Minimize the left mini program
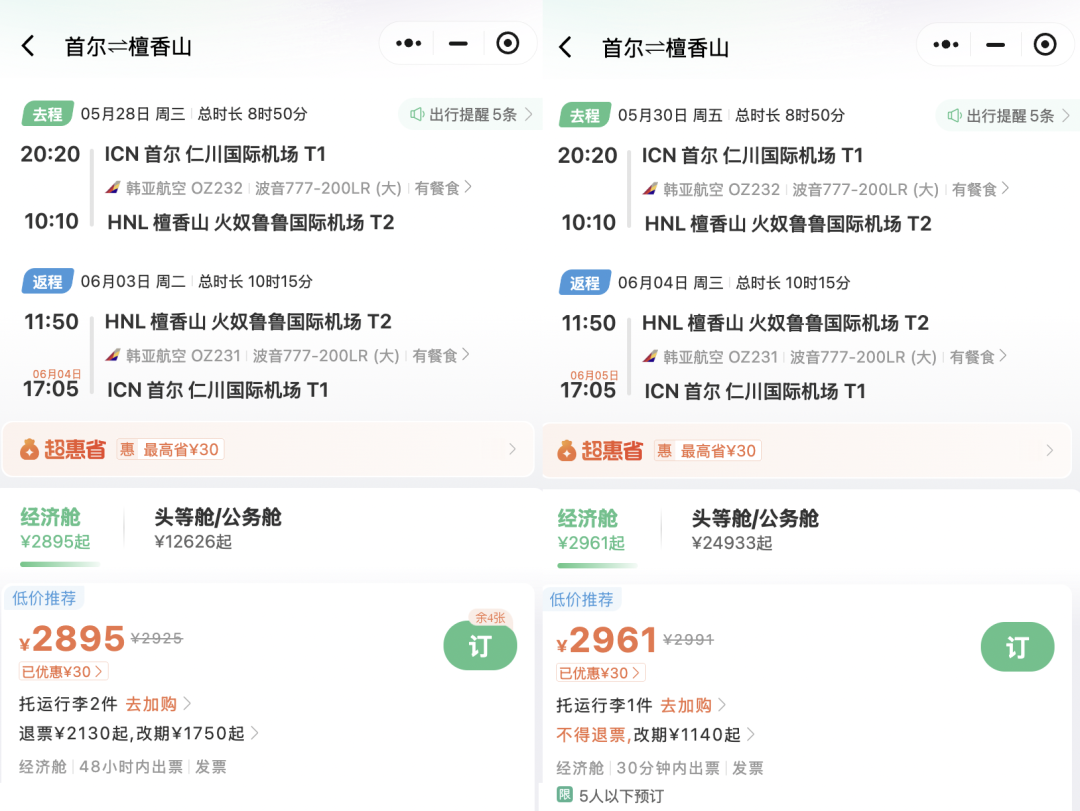 coord(458,43)
